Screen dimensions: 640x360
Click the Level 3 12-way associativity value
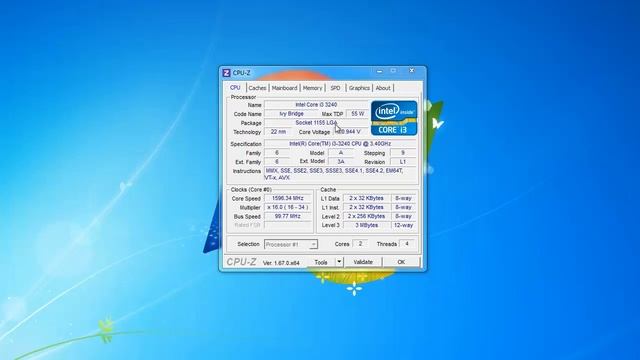pyautogui.click(x=403, y=225)
